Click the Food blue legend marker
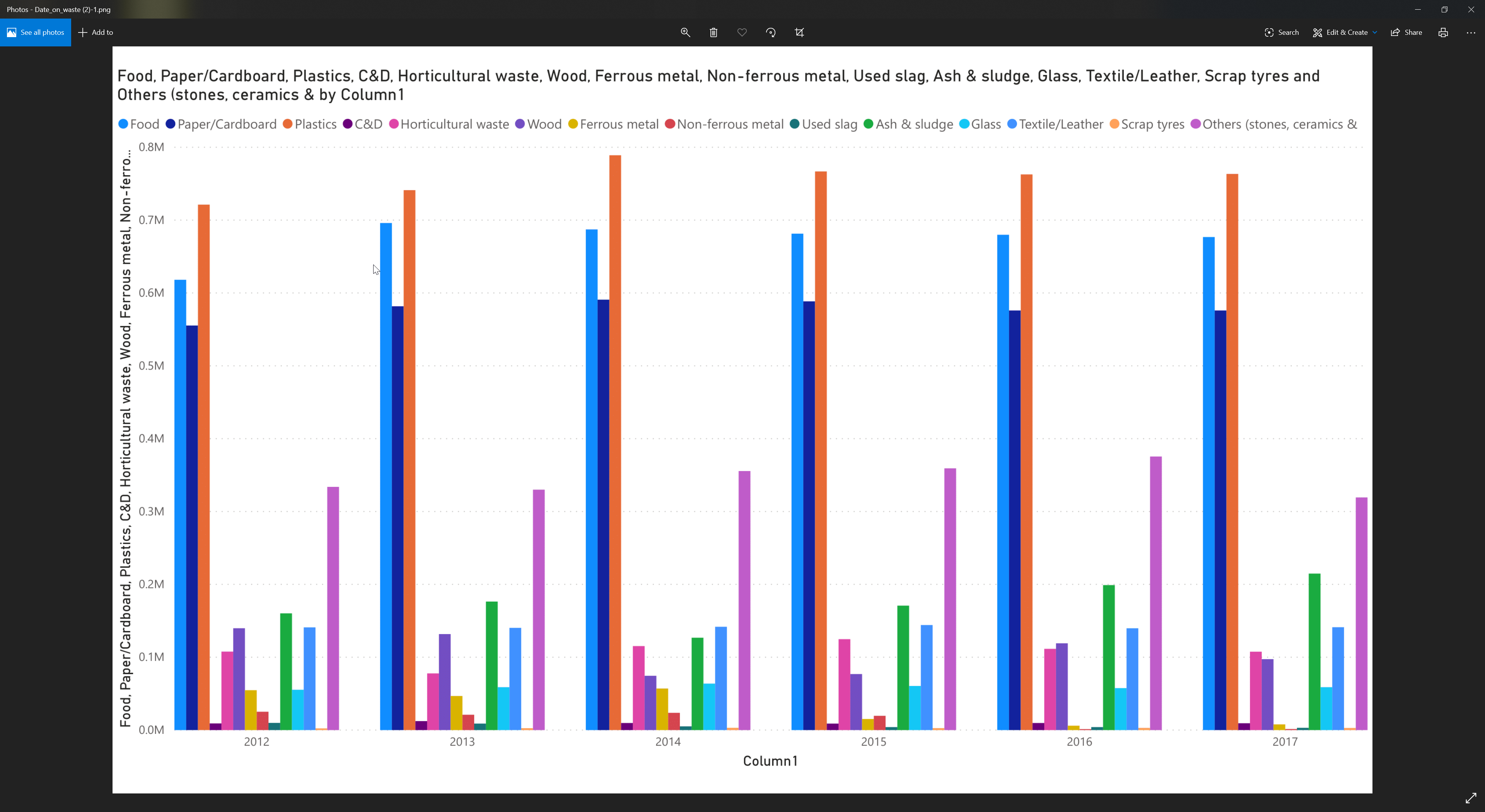Image resolution: width=1485 pixels, height=812 pixels. [x=123, y=125]
